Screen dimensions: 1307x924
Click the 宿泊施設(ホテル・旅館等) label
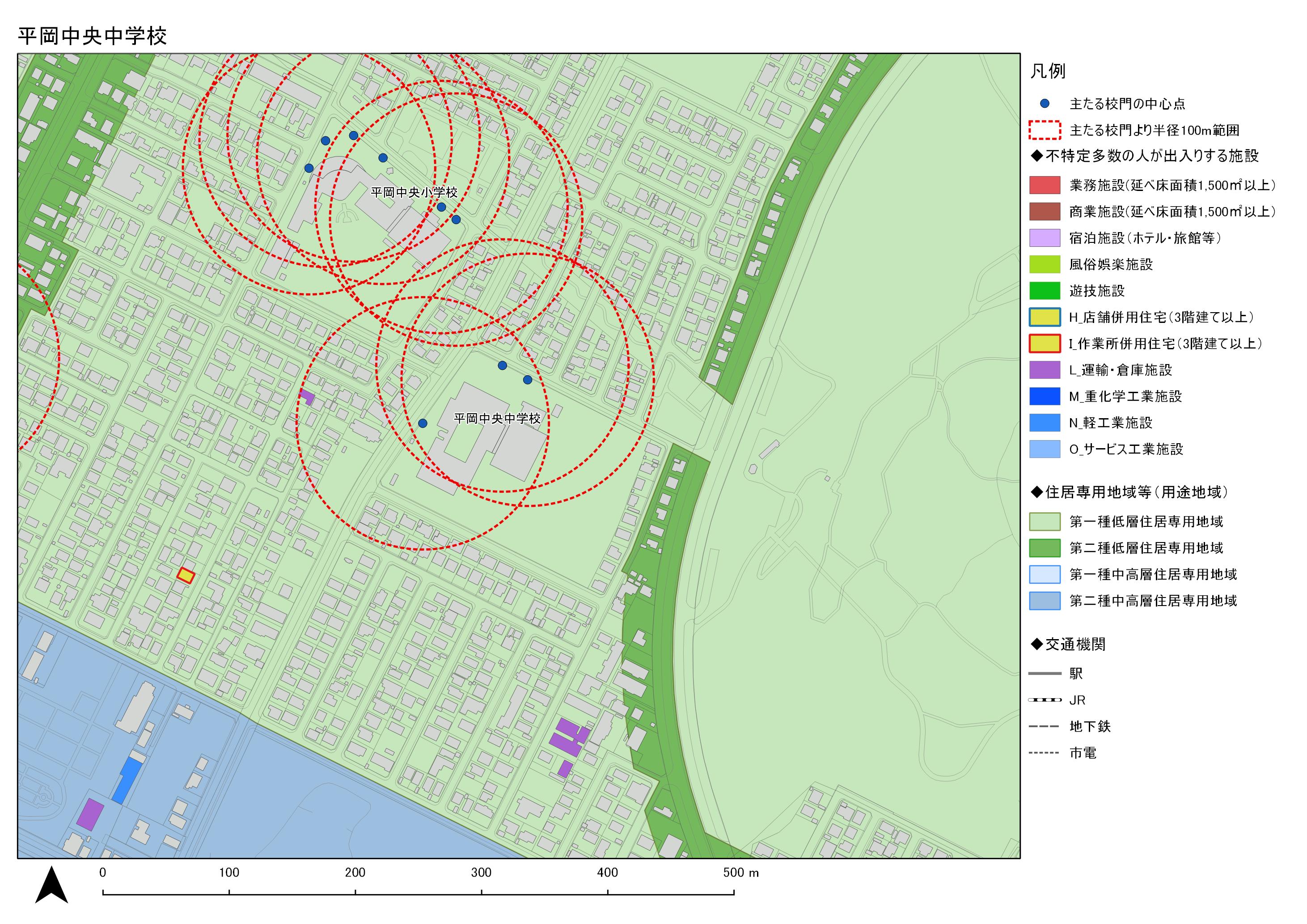[x=1145, y=238]
